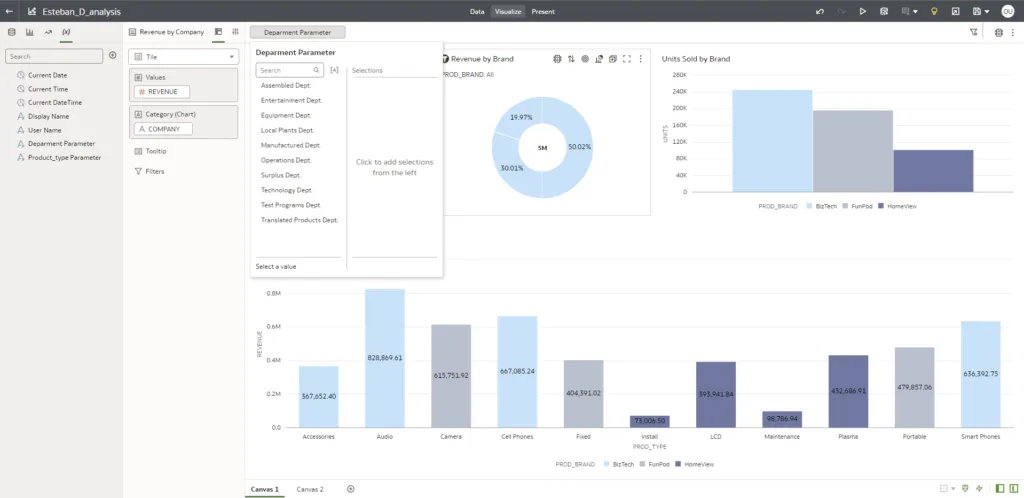Viewport: 1024px width, 498px height.
Task: Click the add parameter plus icon
Action: [112, 56]
